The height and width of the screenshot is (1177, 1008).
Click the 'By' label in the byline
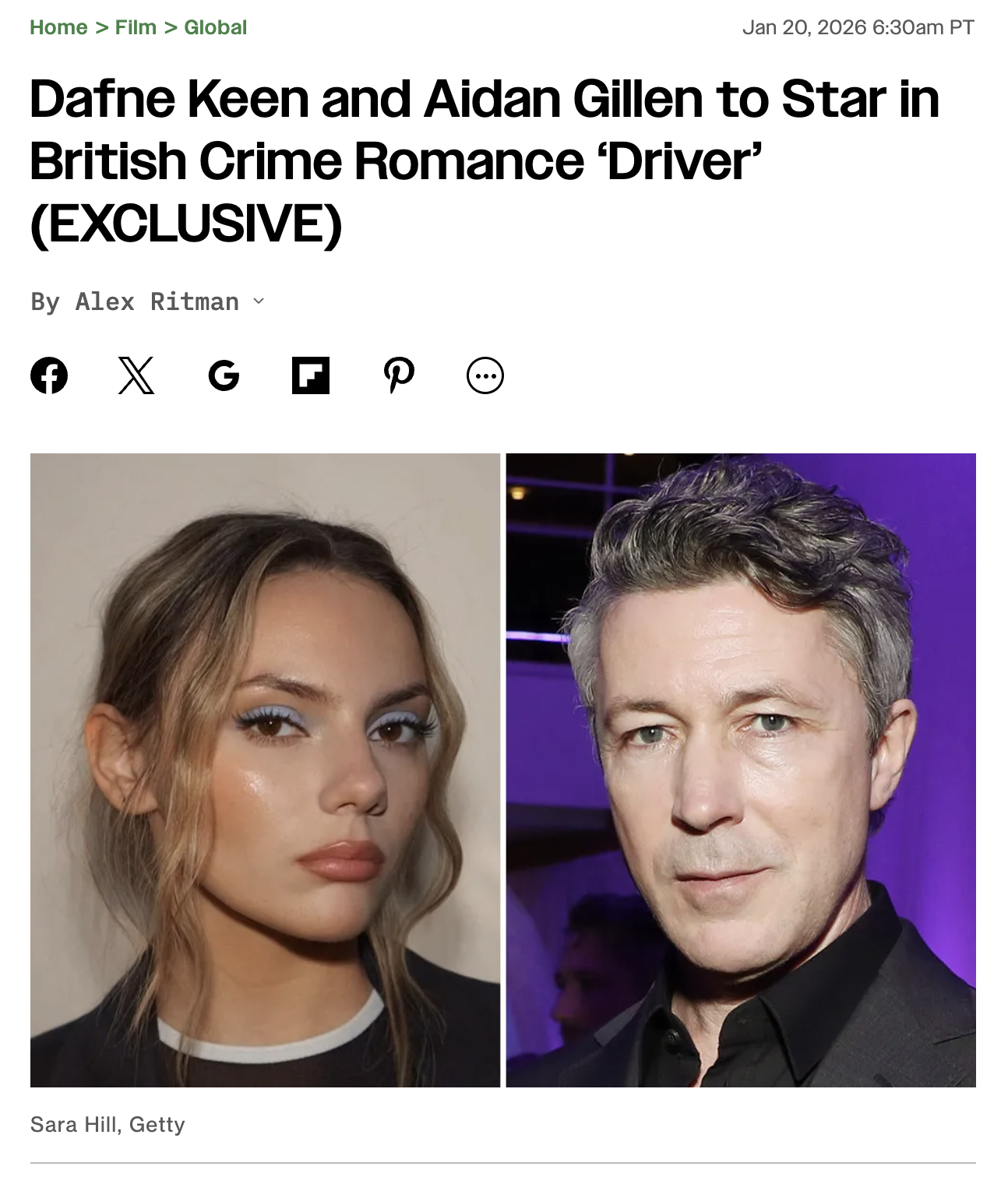click(x=45, y=301)
